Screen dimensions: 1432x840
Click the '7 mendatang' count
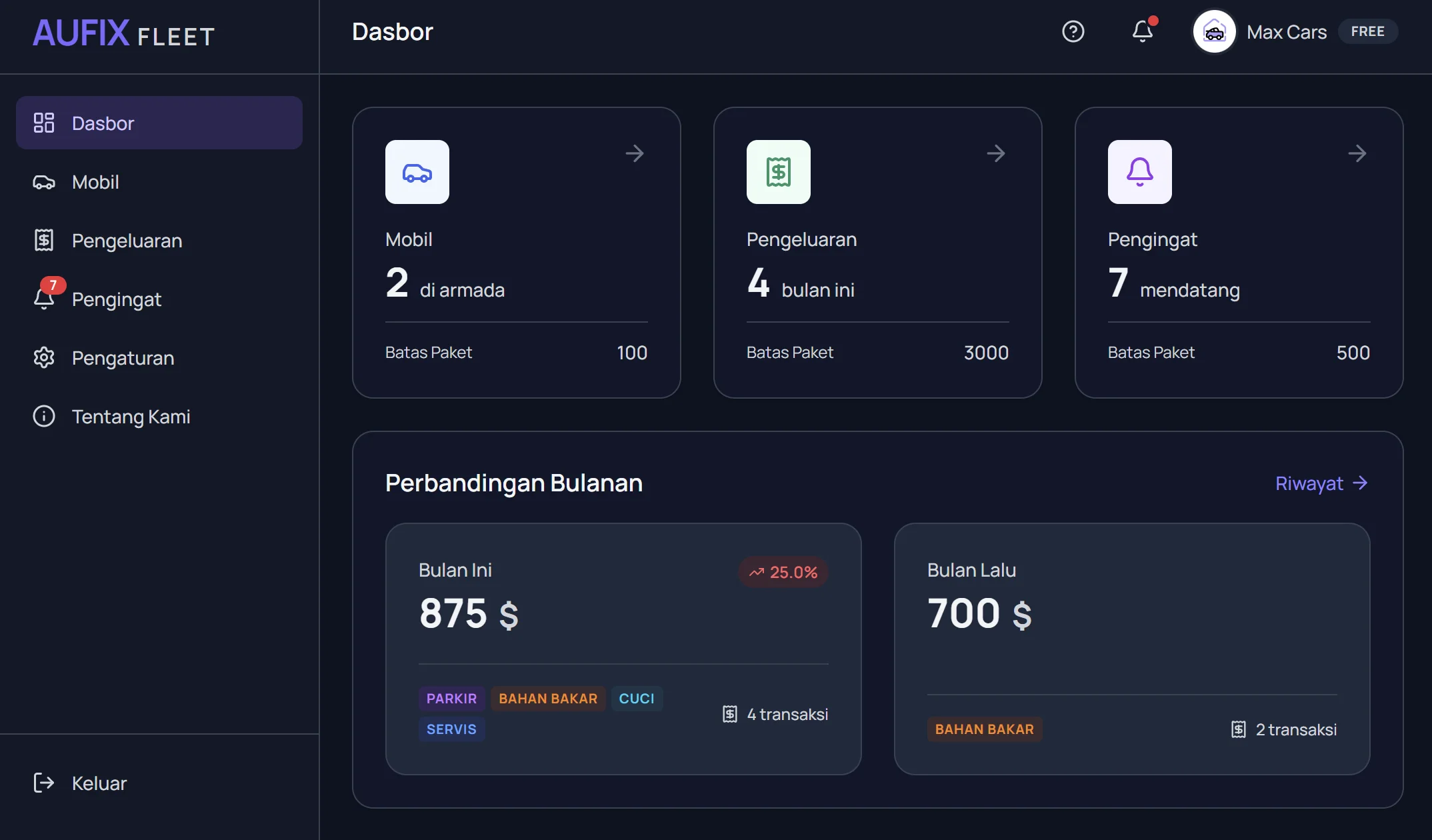click(1173, 283)
